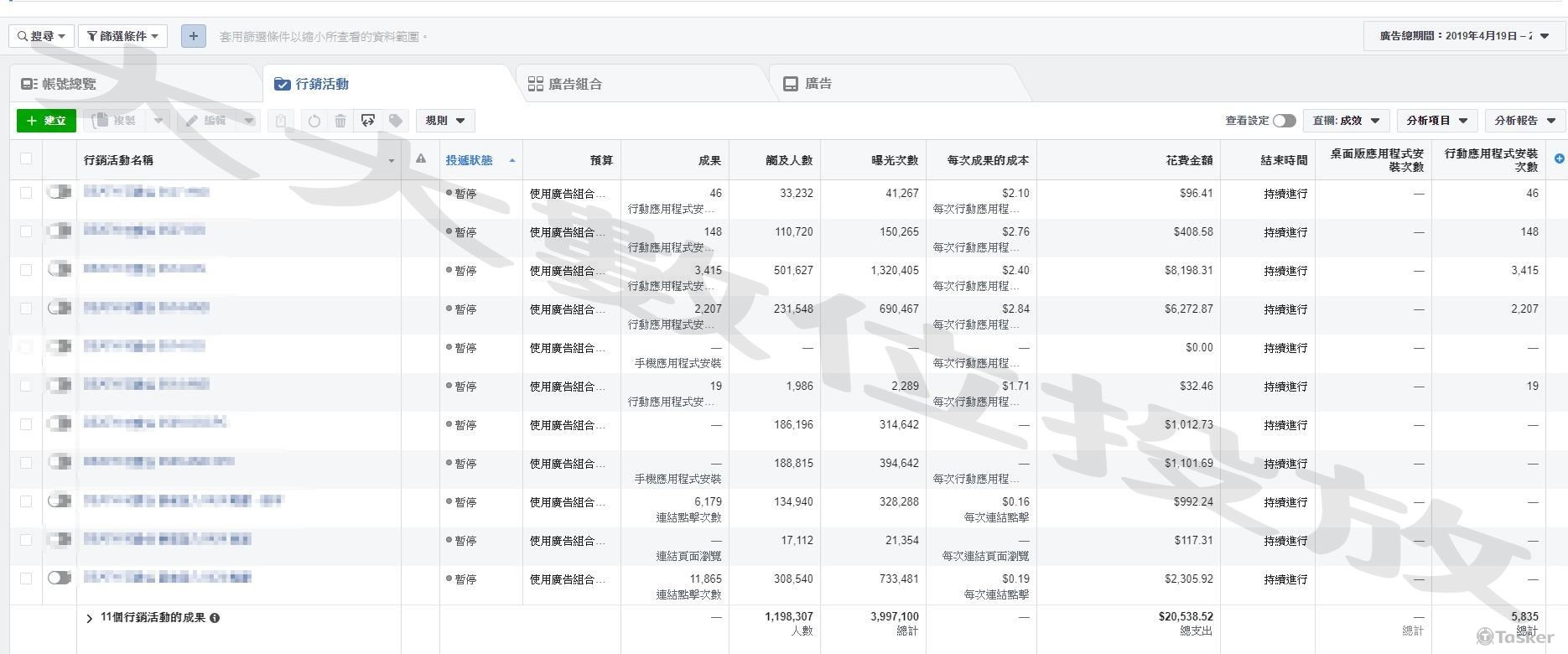Image resolution: width=1568 pixels, height=654 pixels.
Task: Click the trash delete icon in toolbar
Action: point(340,121)
